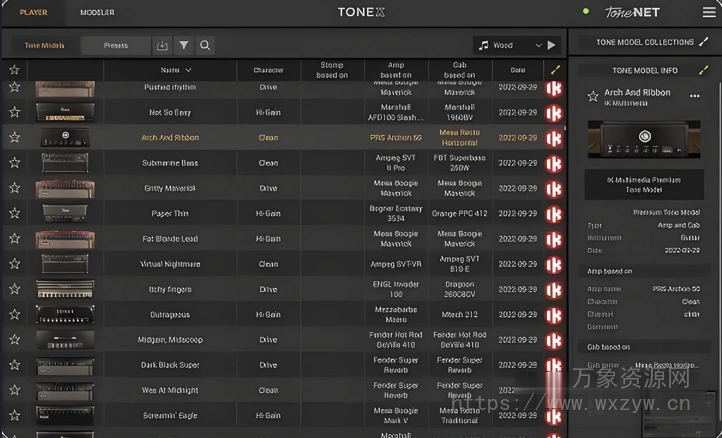Click the IK logo on Arch And Ribbon row
Screen dimensions: 722x438
[554, 138]
